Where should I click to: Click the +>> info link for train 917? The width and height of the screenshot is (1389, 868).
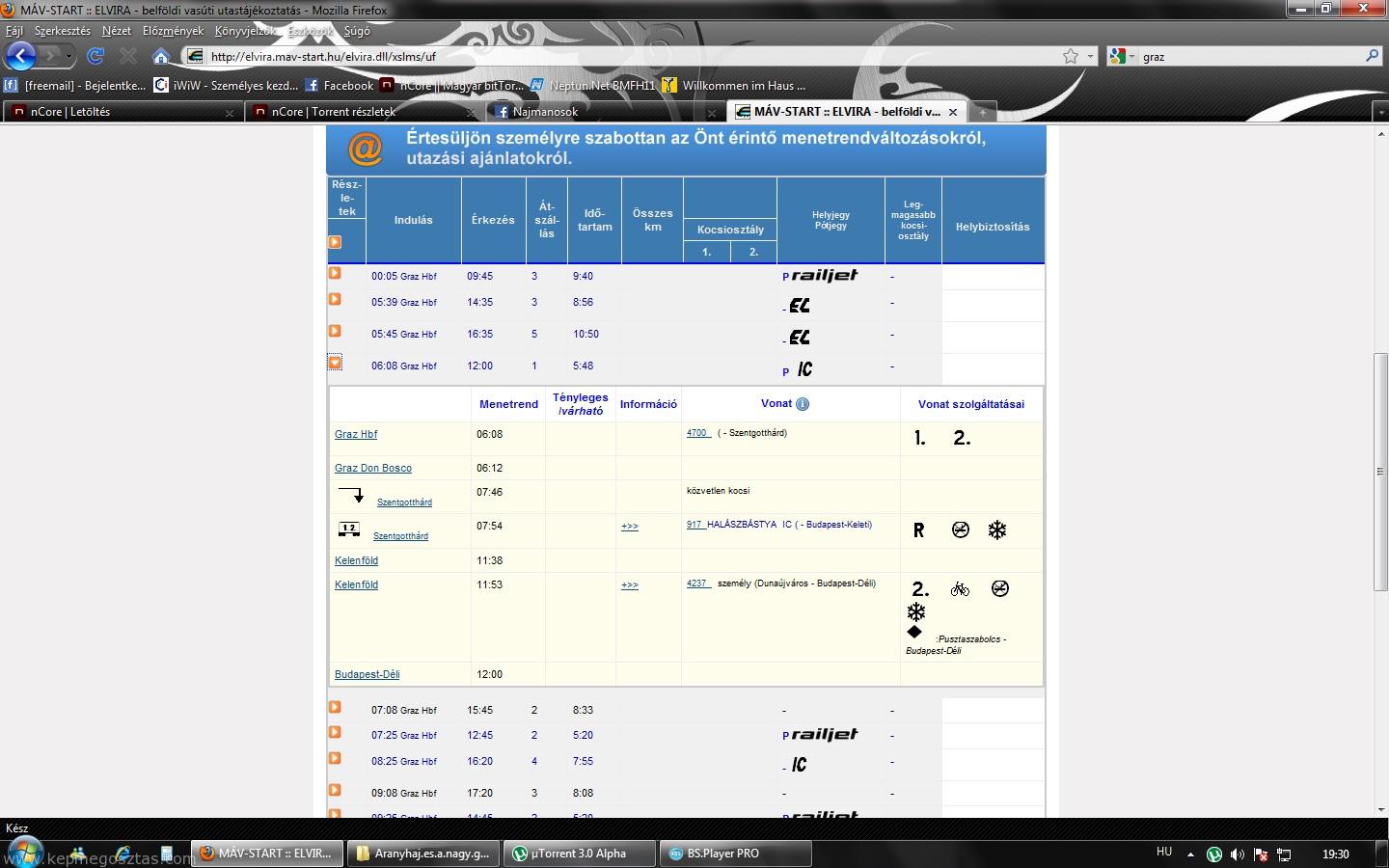pyautogui.click(x=630, y=527)
